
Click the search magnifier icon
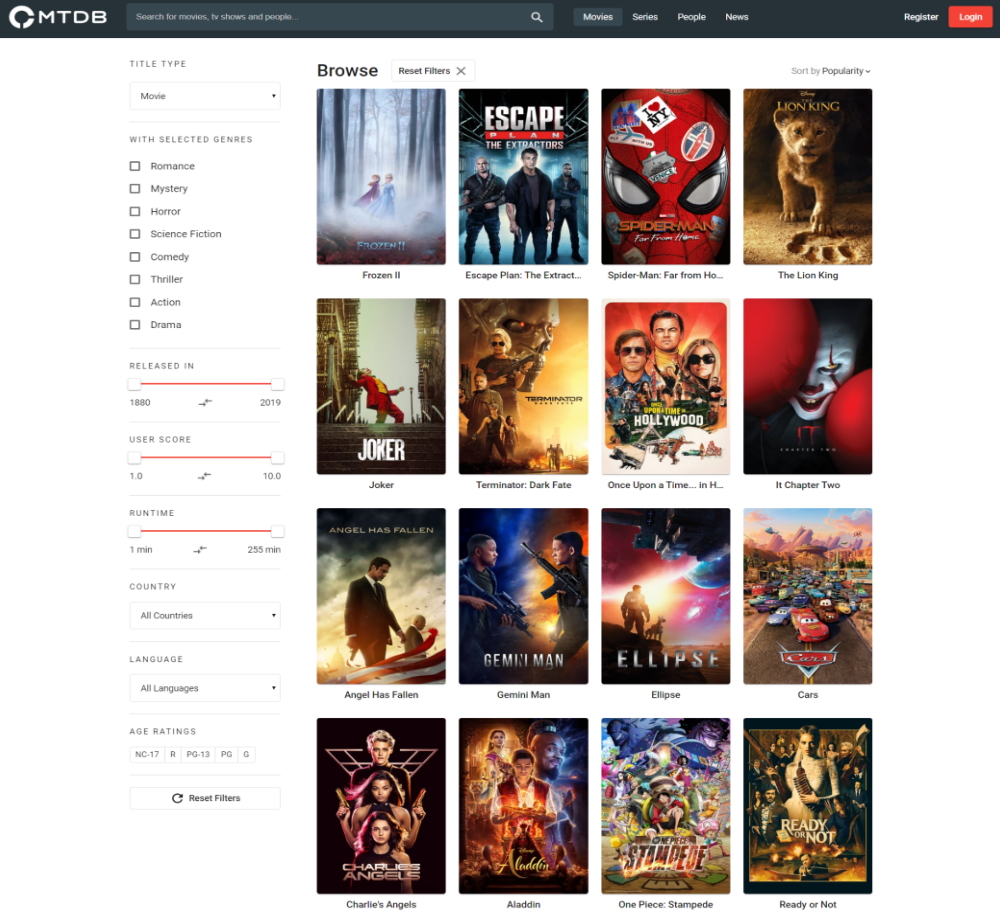[x=537, y=17]
